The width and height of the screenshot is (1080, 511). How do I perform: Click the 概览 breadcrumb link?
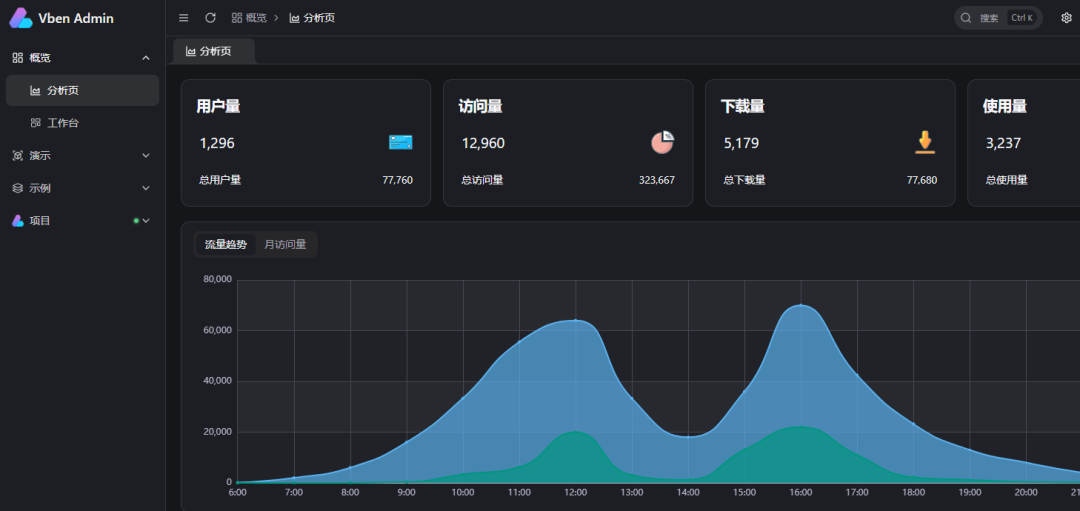[249, 18]
